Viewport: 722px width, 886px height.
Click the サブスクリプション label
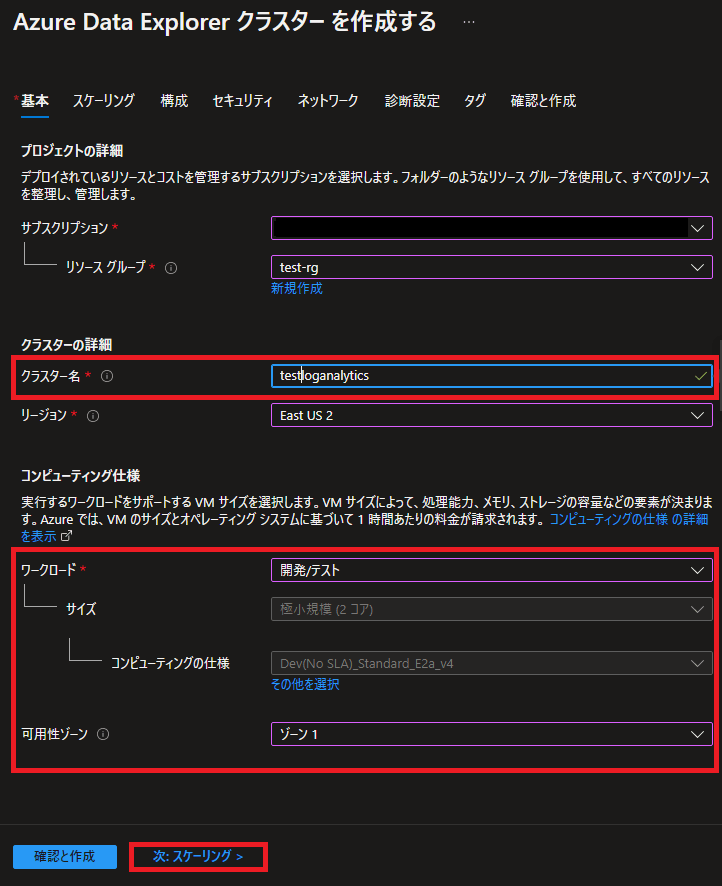click(x=64, y=228)
